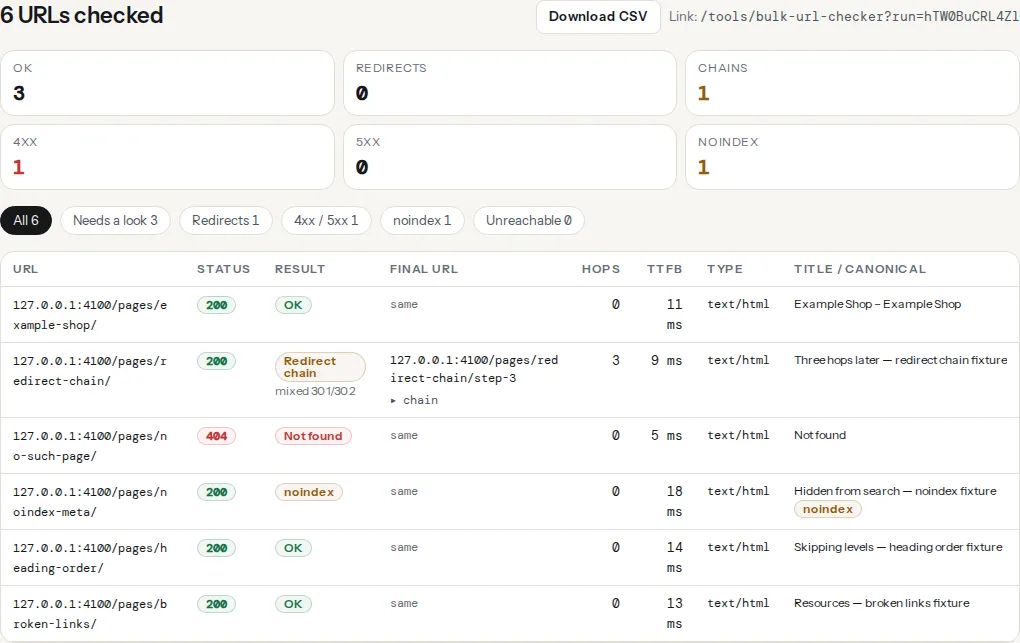Select the broken-links URL cell
The height and width of the screenshot is (643, 1020).
pyautogui.click(x=90, y=614)
